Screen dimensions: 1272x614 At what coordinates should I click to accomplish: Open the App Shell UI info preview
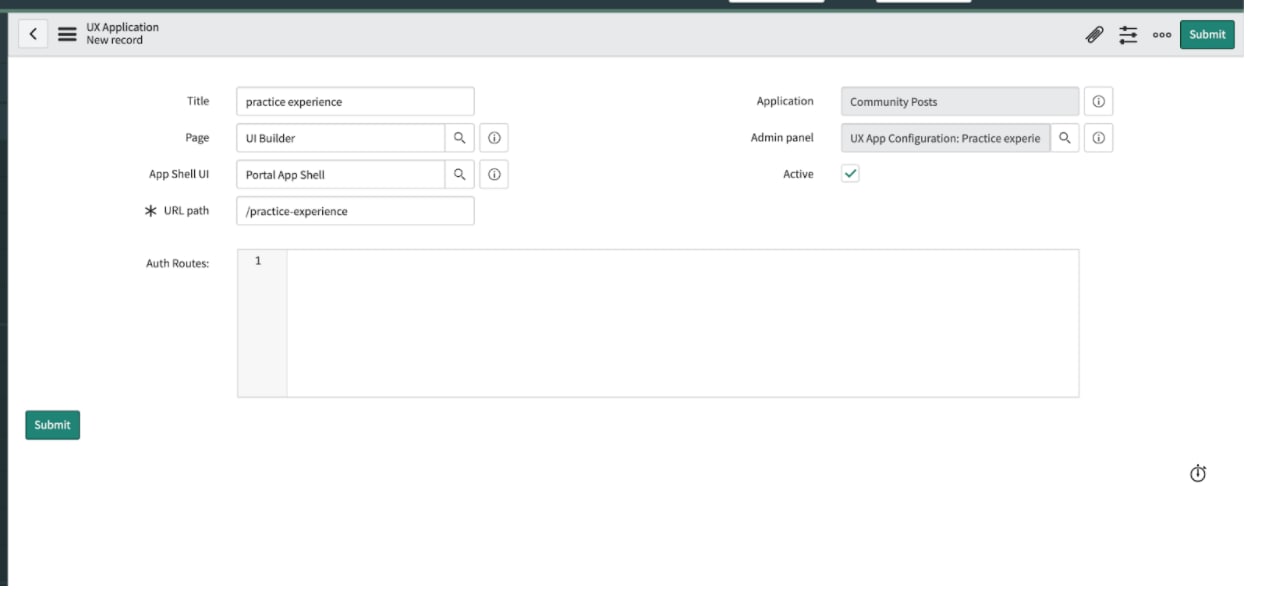coord(495,174)
